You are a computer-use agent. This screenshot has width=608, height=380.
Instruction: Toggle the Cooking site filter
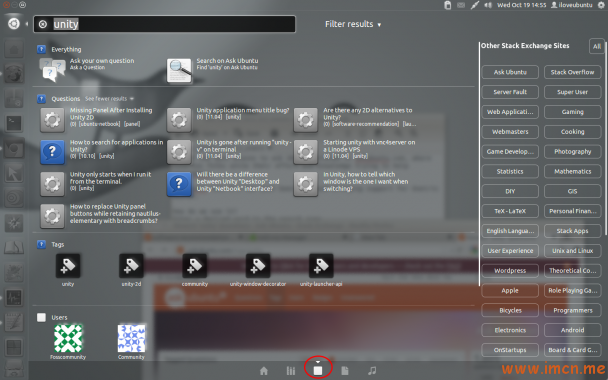(572, 131)
